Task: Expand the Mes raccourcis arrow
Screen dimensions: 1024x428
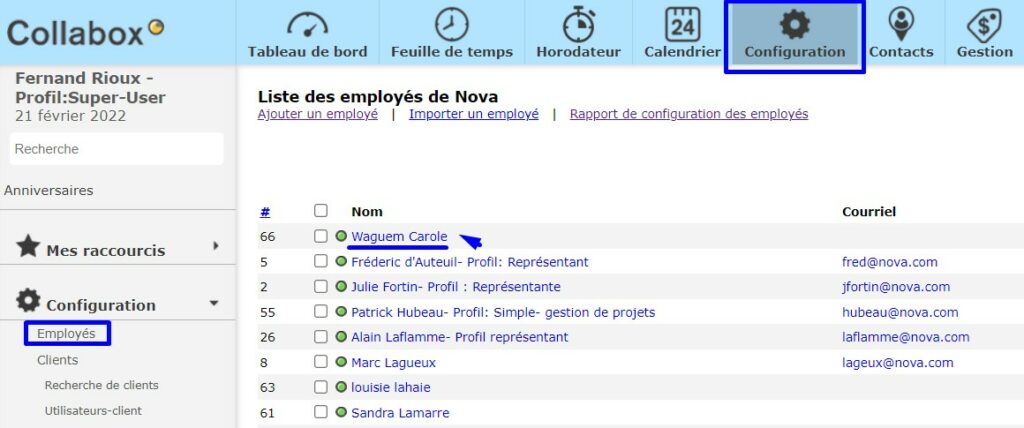Action: [215, 246]
